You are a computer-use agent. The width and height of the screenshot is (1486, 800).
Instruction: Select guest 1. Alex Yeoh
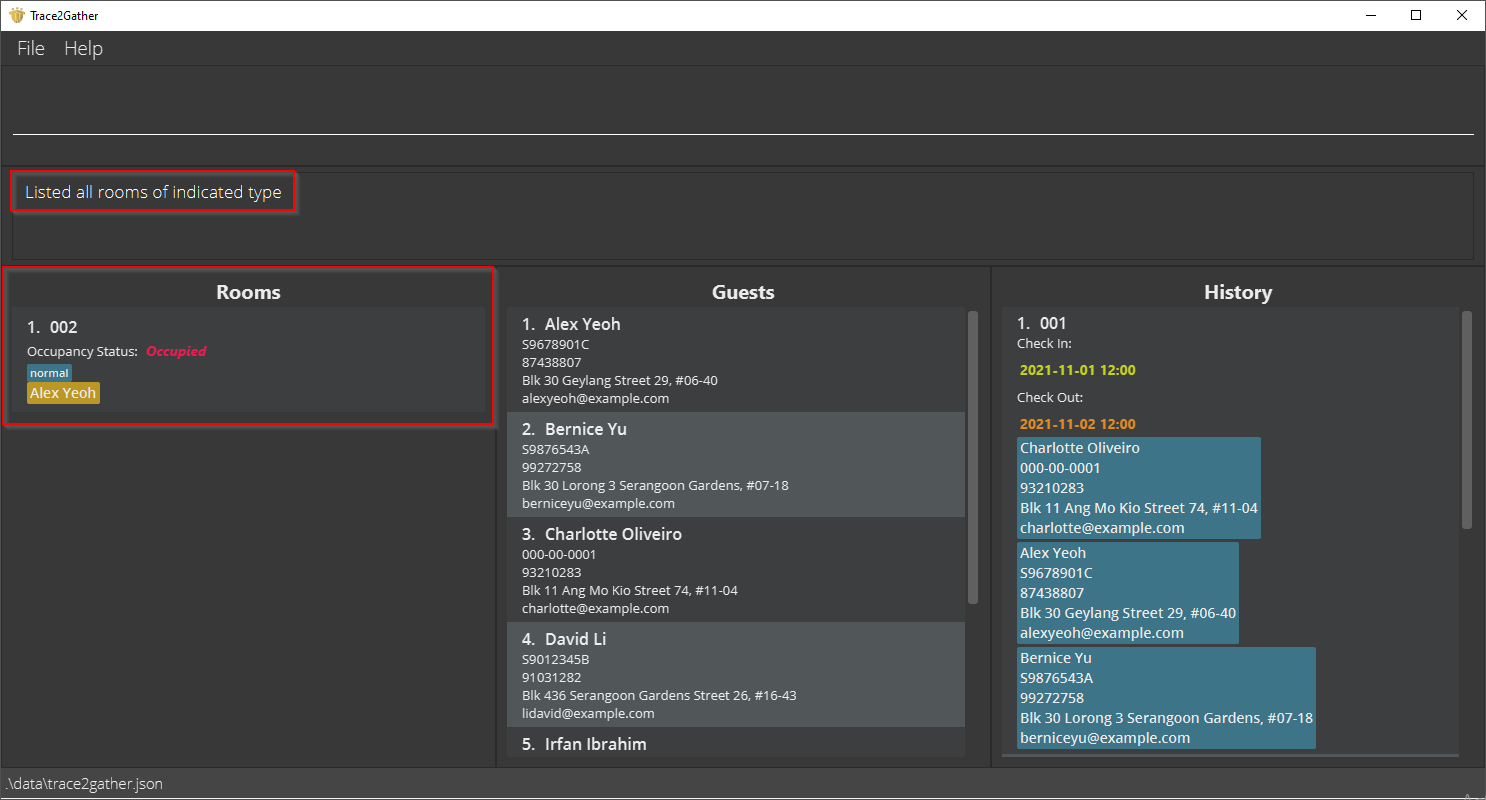tap(736, 360)
